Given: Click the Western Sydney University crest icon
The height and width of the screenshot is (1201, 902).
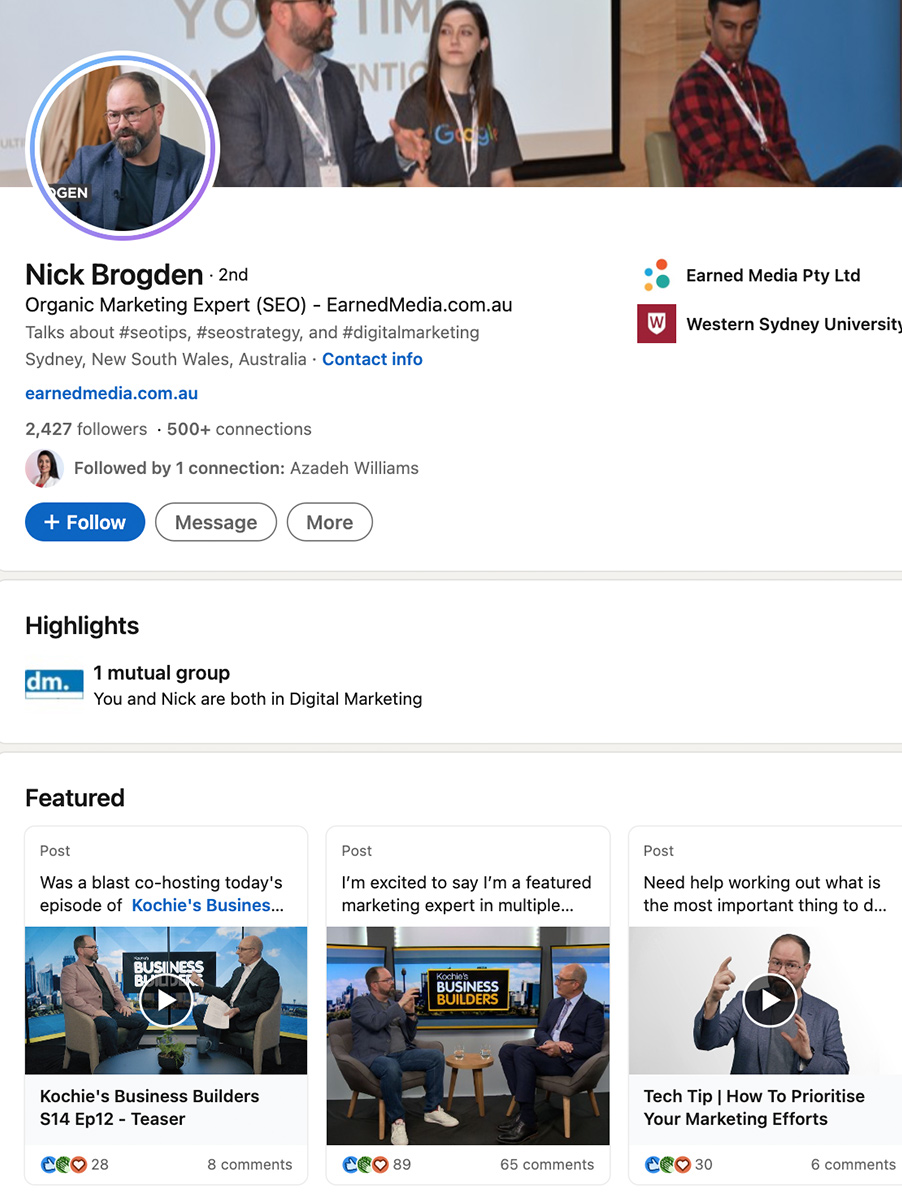Looking at the screenshot, I should point(656,324).
